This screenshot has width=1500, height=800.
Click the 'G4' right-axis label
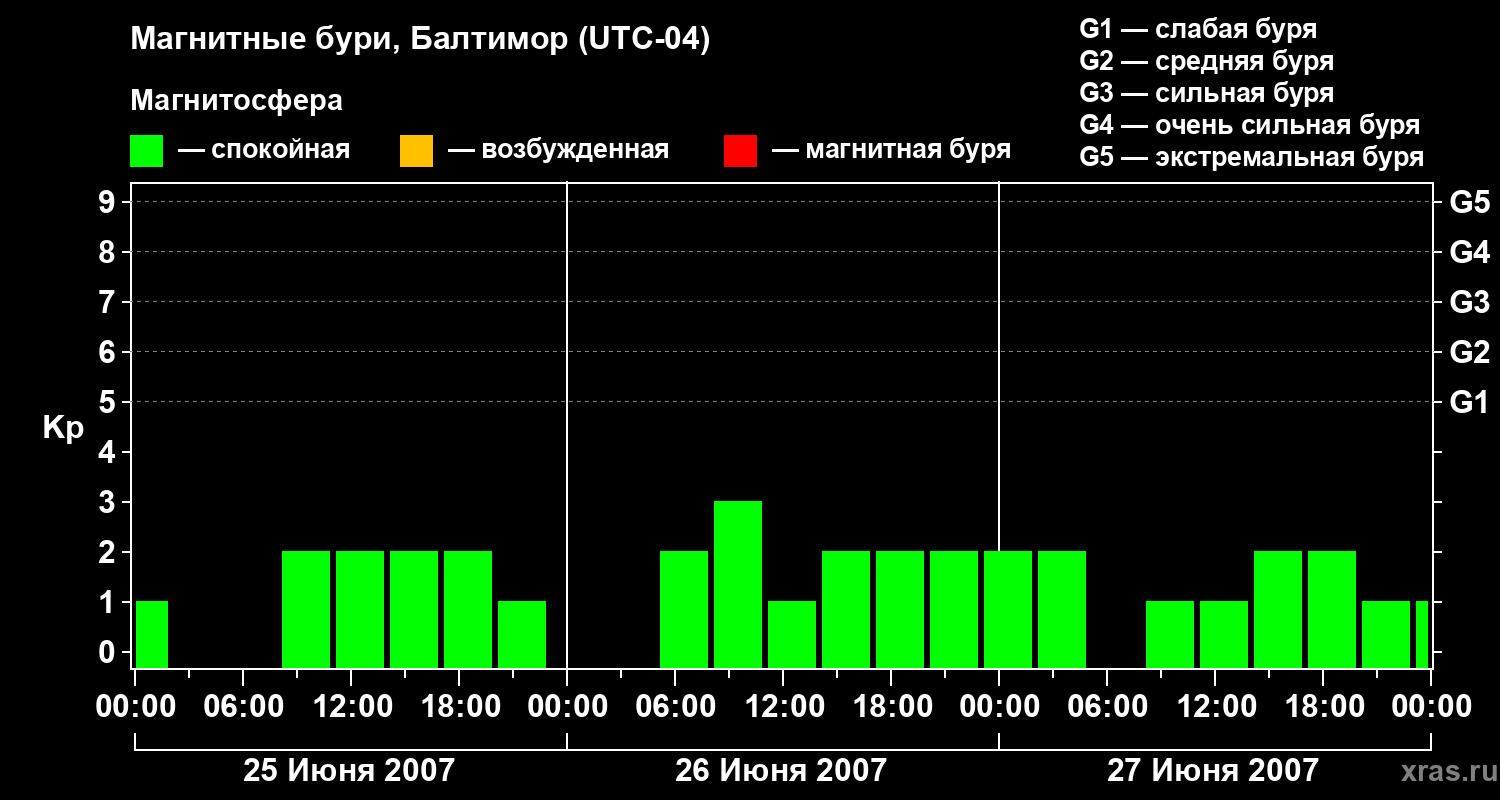coord(1469,253)
